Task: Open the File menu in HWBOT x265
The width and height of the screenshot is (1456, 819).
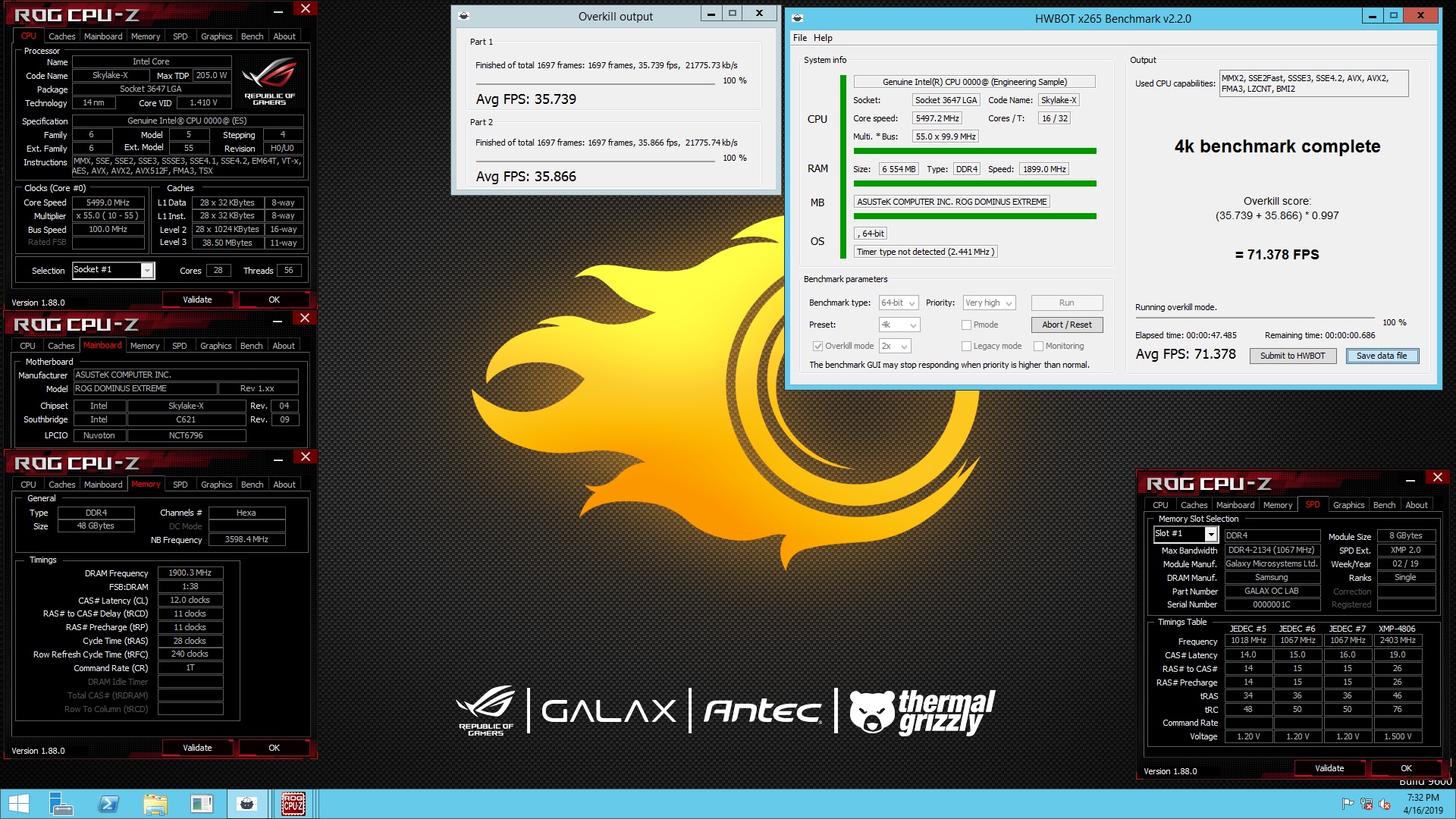Action: point(800,38)
